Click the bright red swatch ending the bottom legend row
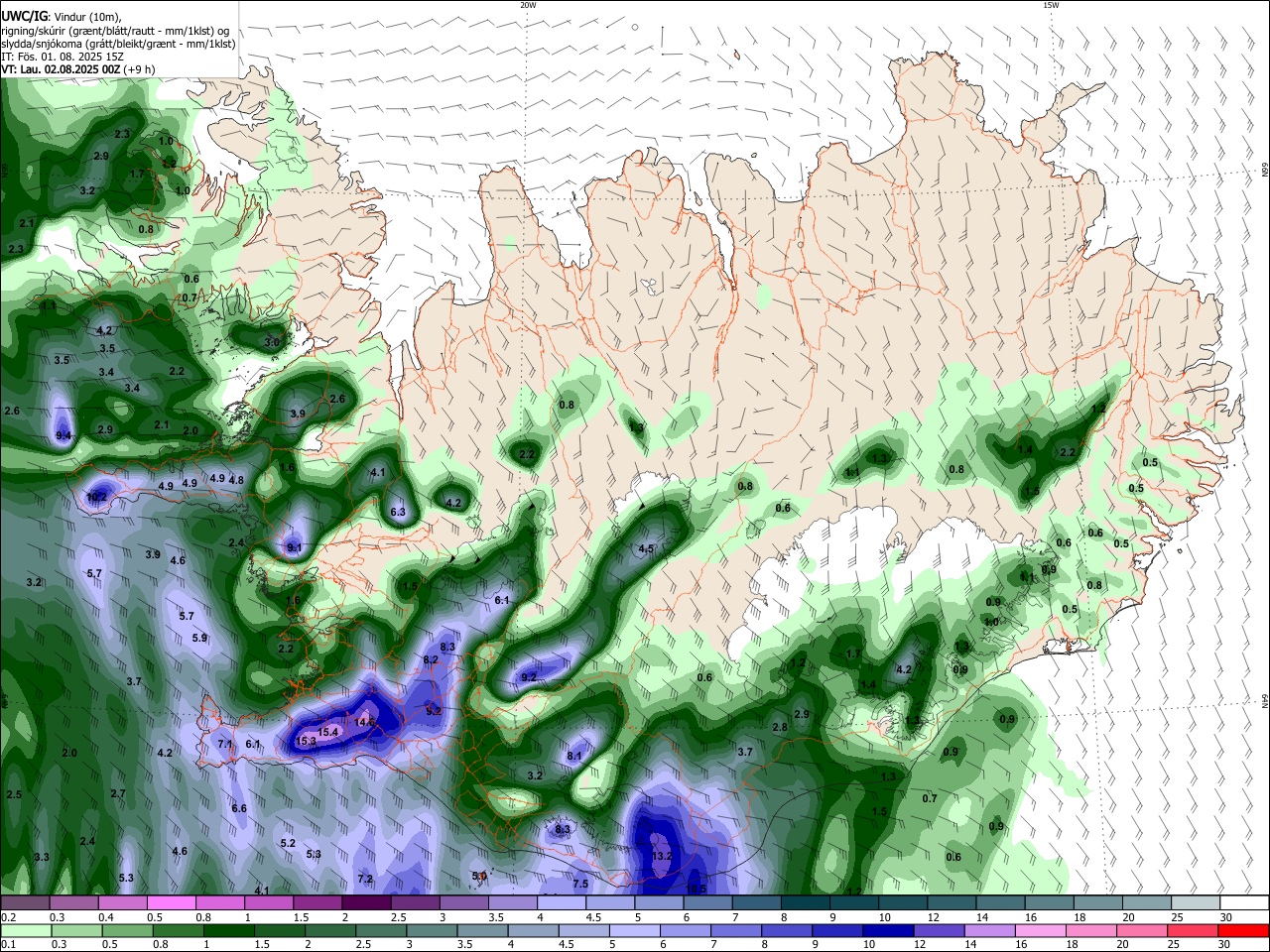 [1243, 930]
